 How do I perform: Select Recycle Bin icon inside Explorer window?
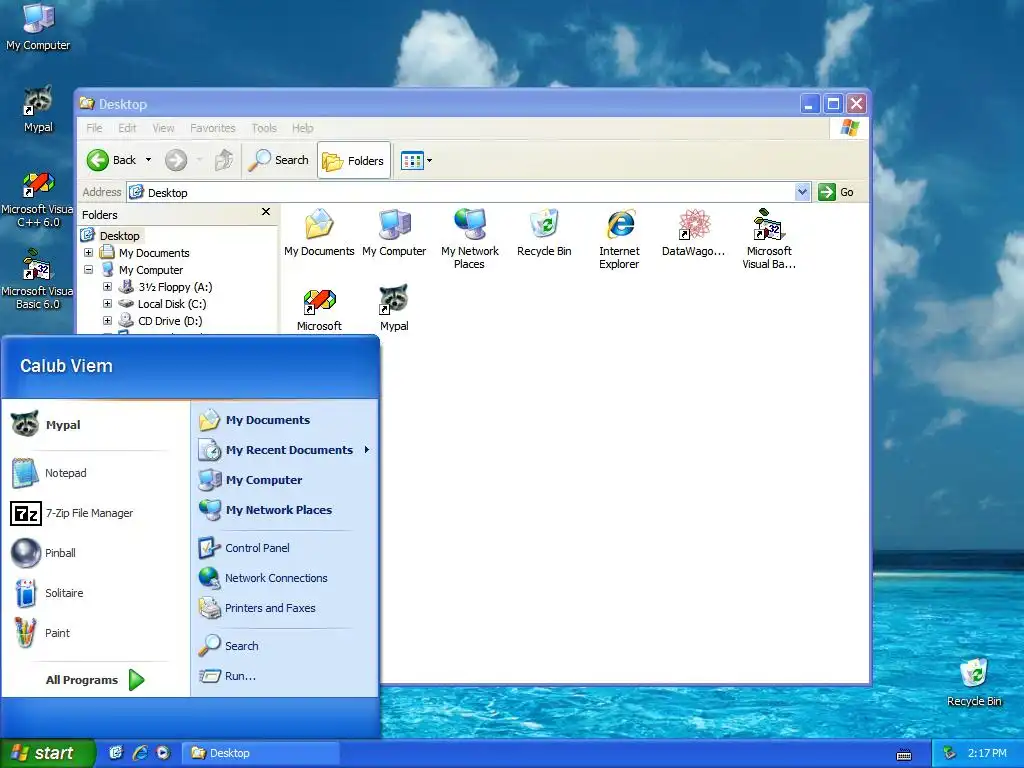click(x=544, y=232)
